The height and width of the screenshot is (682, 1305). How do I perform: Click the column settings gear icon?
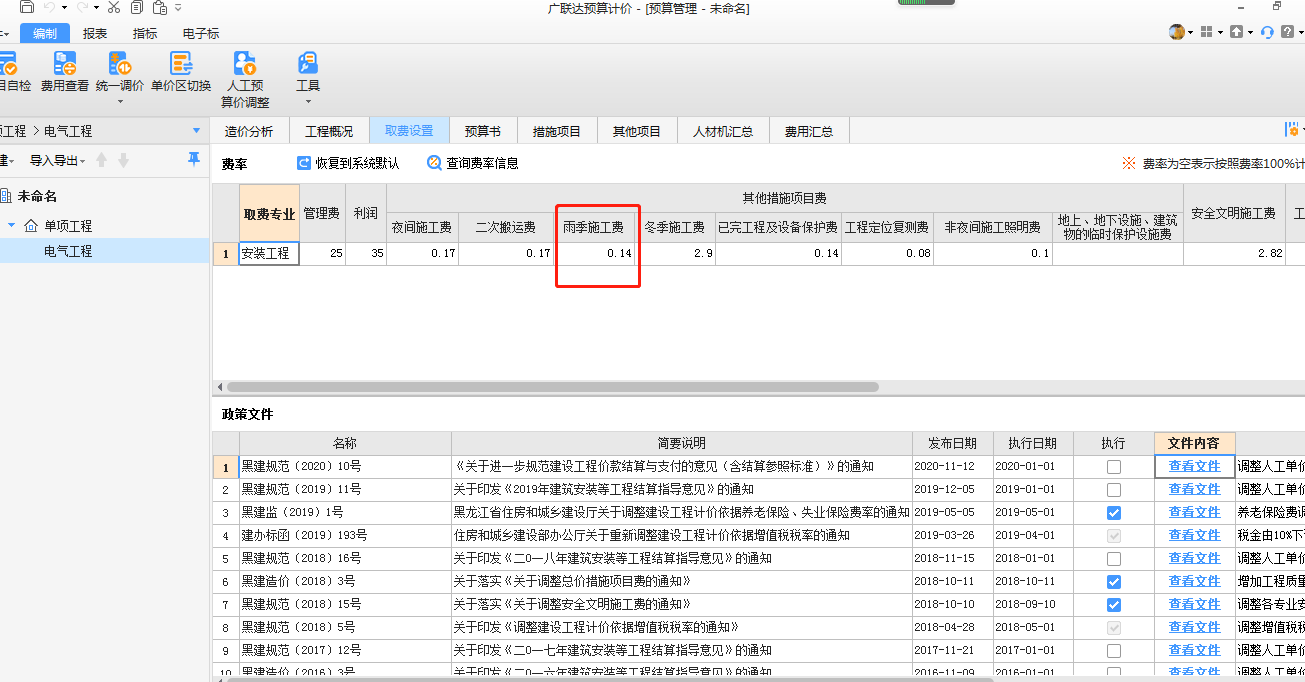tap(1292, 130)
